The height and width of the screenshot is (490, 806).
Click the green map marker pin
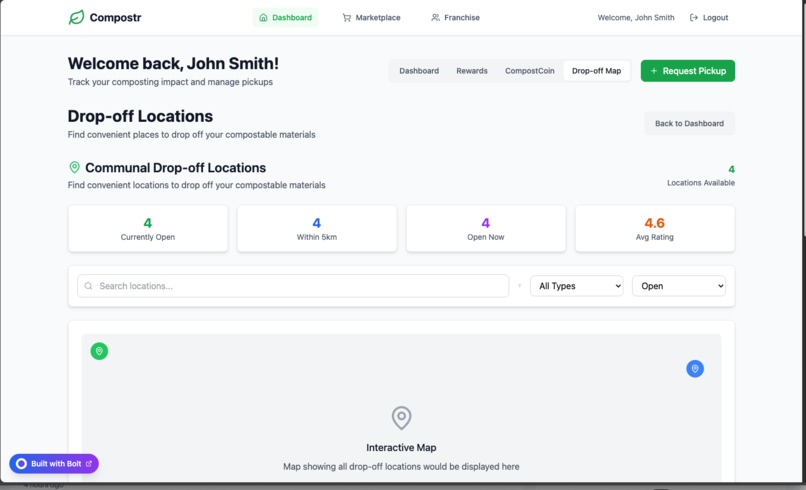(99, 351)
